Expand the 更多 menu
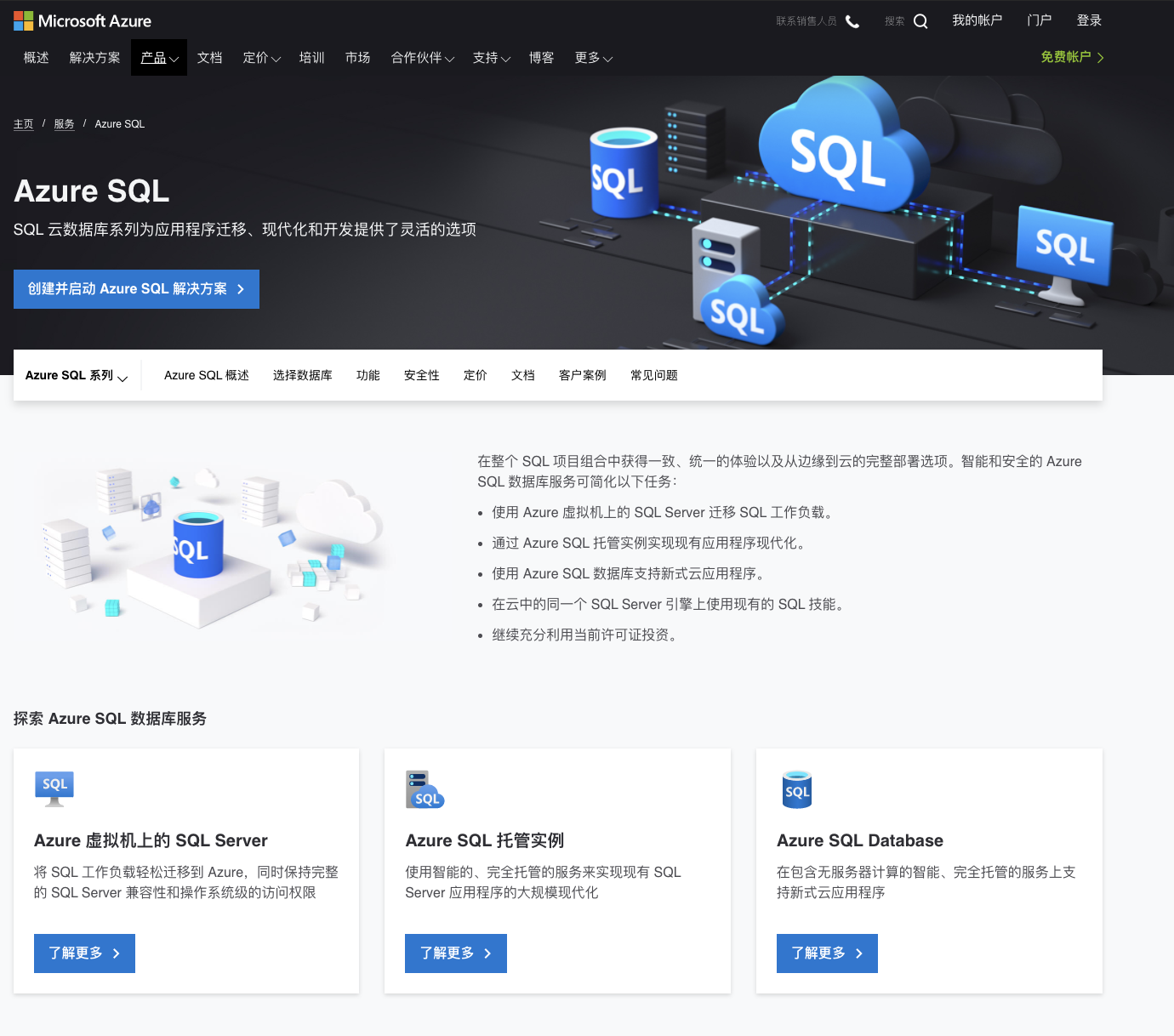1174x1036 pixels. [593, 58]
